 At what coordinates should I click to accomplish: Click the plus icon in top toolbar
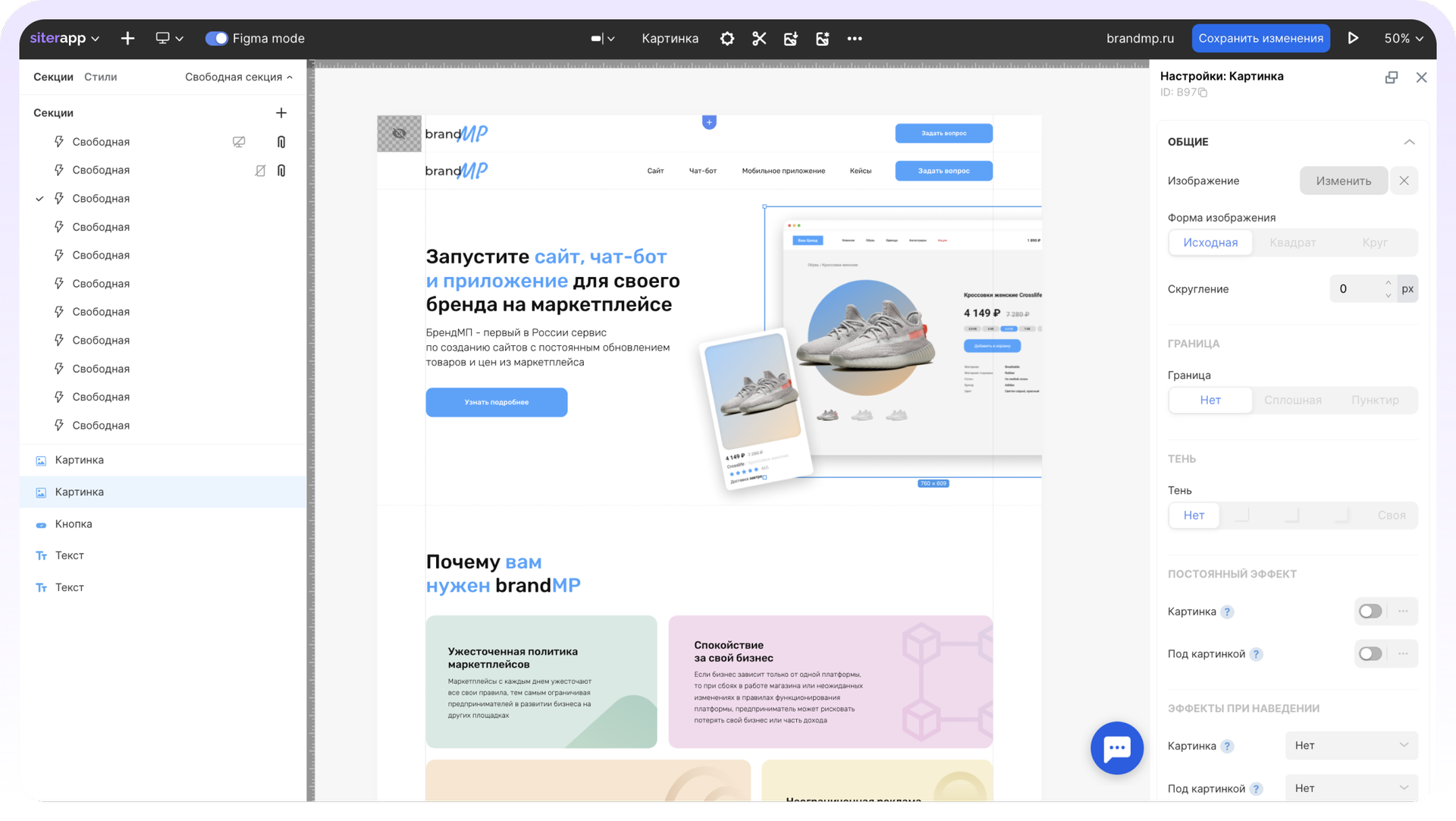tap(127, 39)
